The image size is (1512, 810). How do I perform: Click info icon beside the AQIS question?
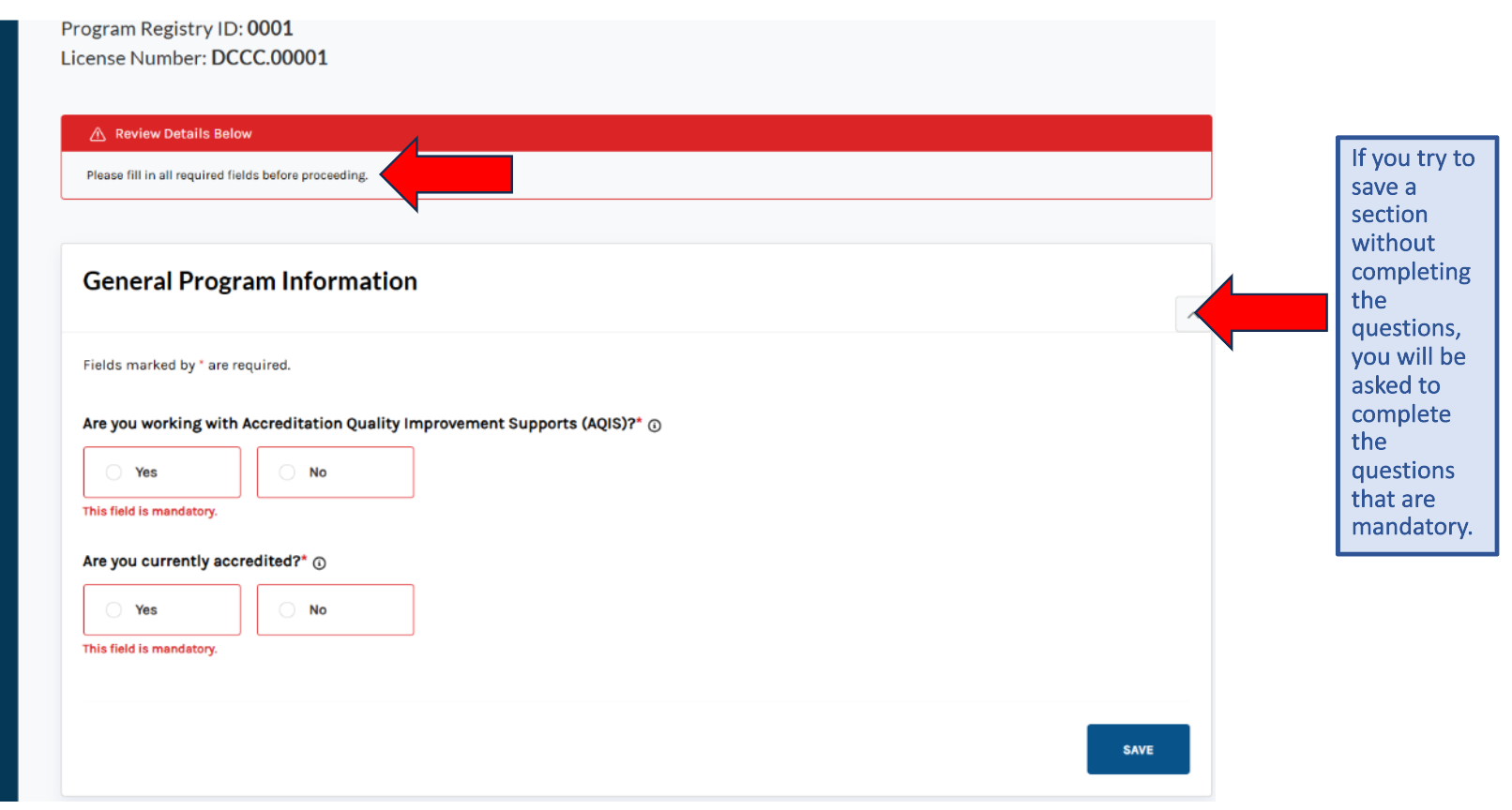pyautogui.click(x=655, y=426)
